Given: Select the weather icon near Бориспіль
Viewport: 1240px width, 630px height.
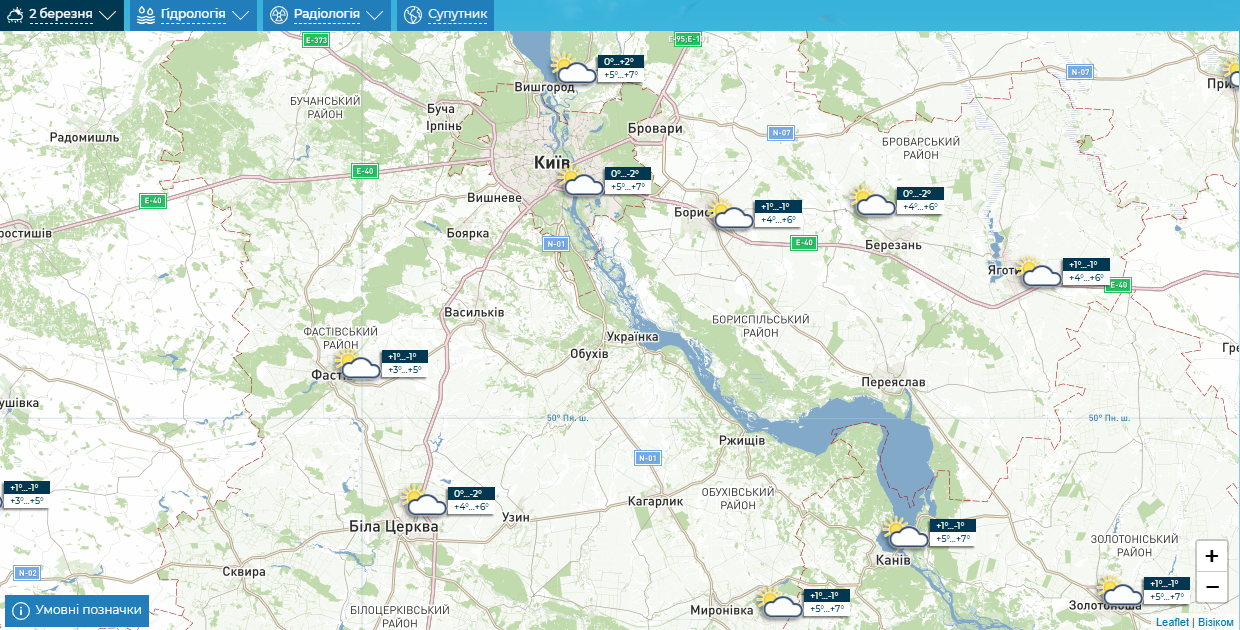Looking at the screenshot, I should click(731, 214).
